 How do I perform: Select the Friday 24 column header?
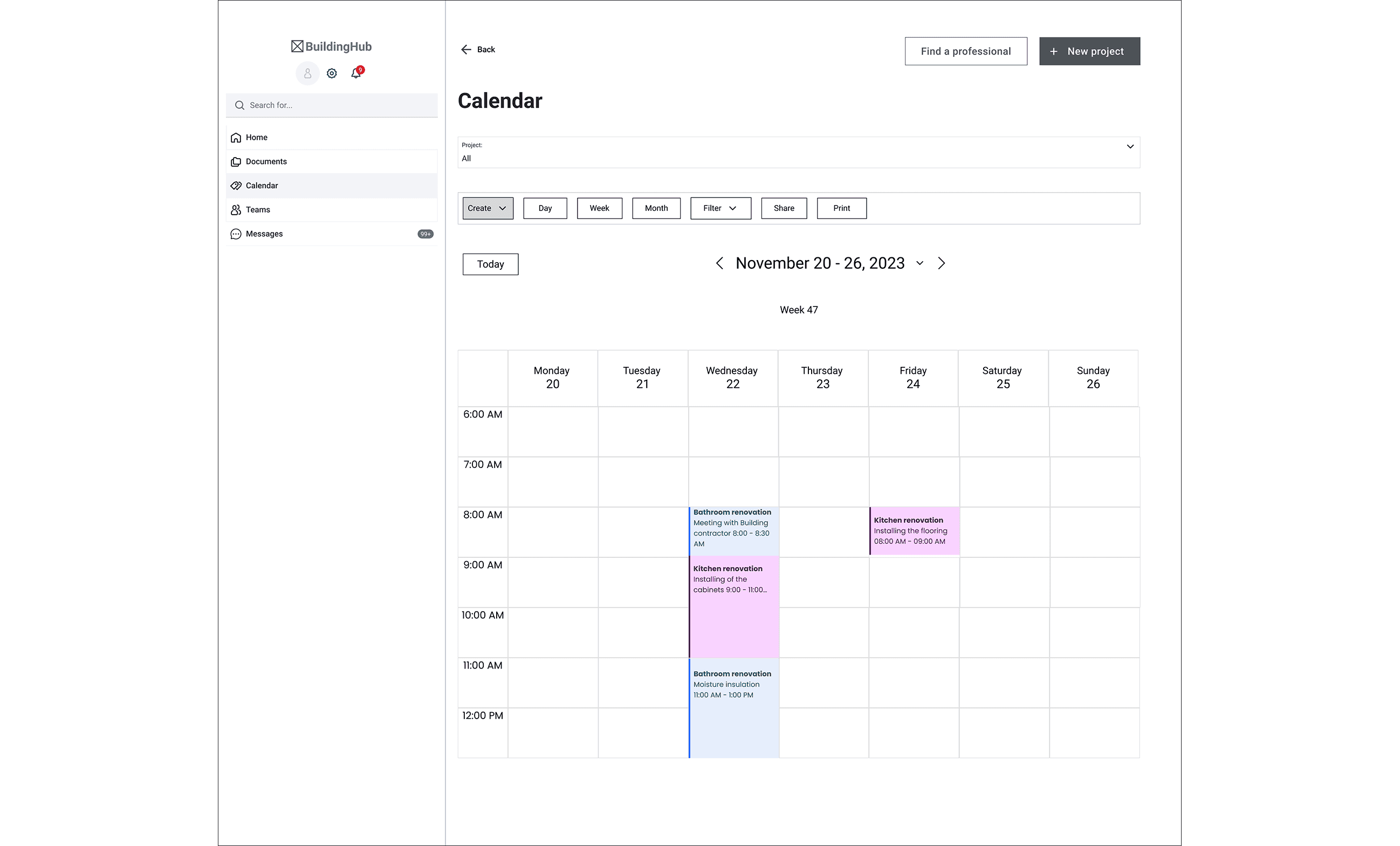click(913, 378)
